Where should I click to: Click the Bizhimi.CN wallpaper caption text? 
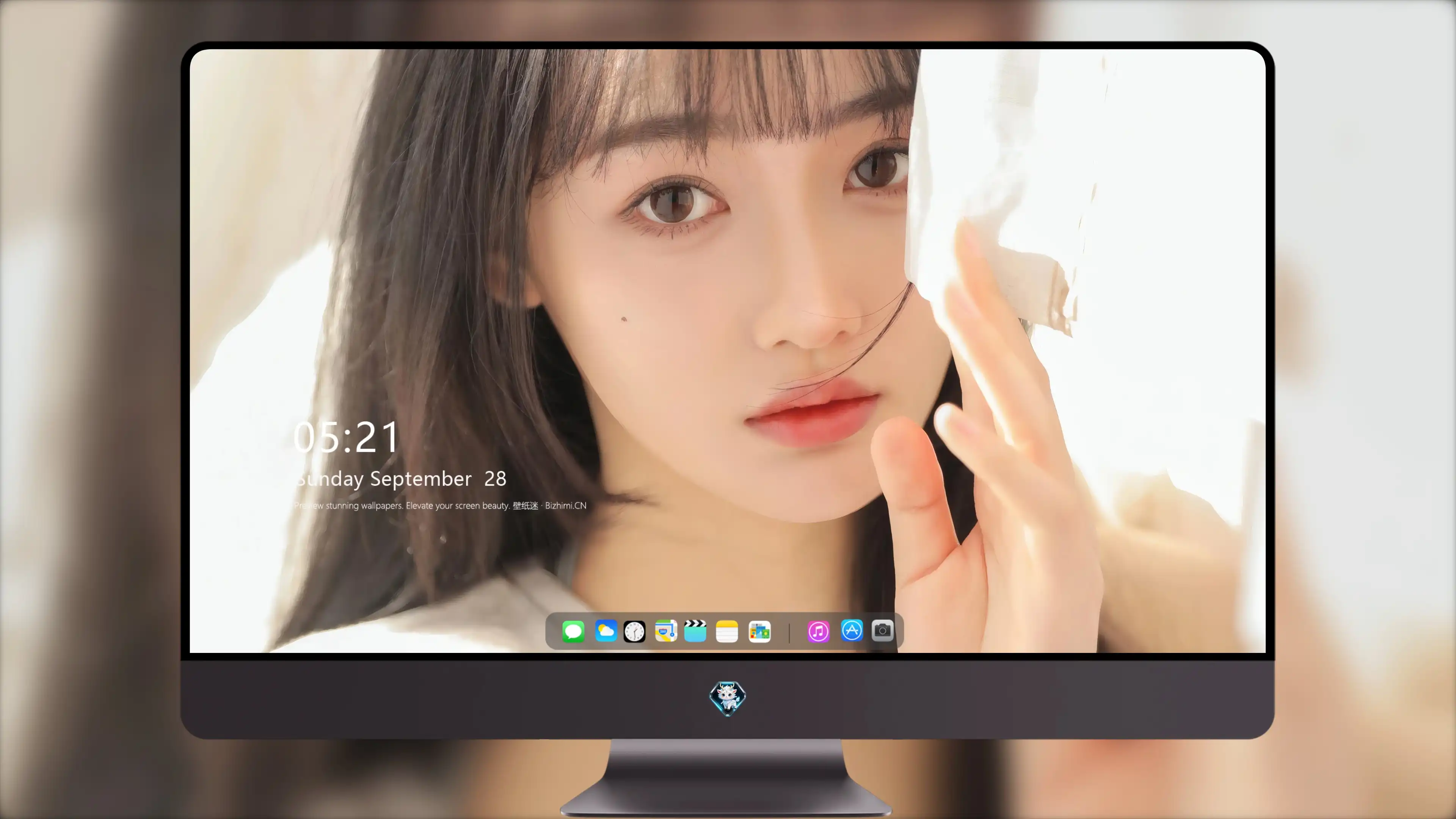click(x=440, y=505)
